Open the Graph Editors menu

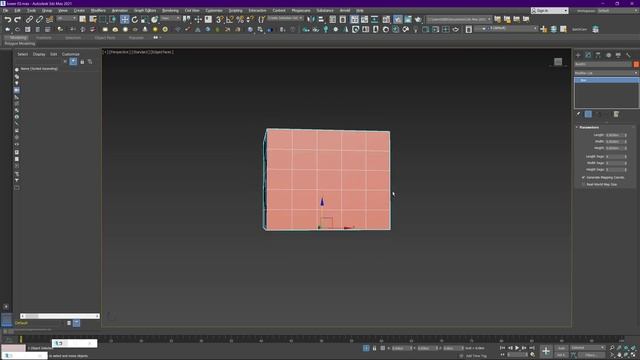[145, 11]
